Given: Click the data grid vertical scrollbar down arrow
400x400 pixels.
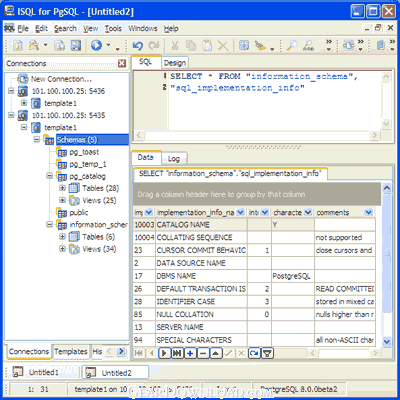Looking at the screenshot, I should [x=386, y=341].
